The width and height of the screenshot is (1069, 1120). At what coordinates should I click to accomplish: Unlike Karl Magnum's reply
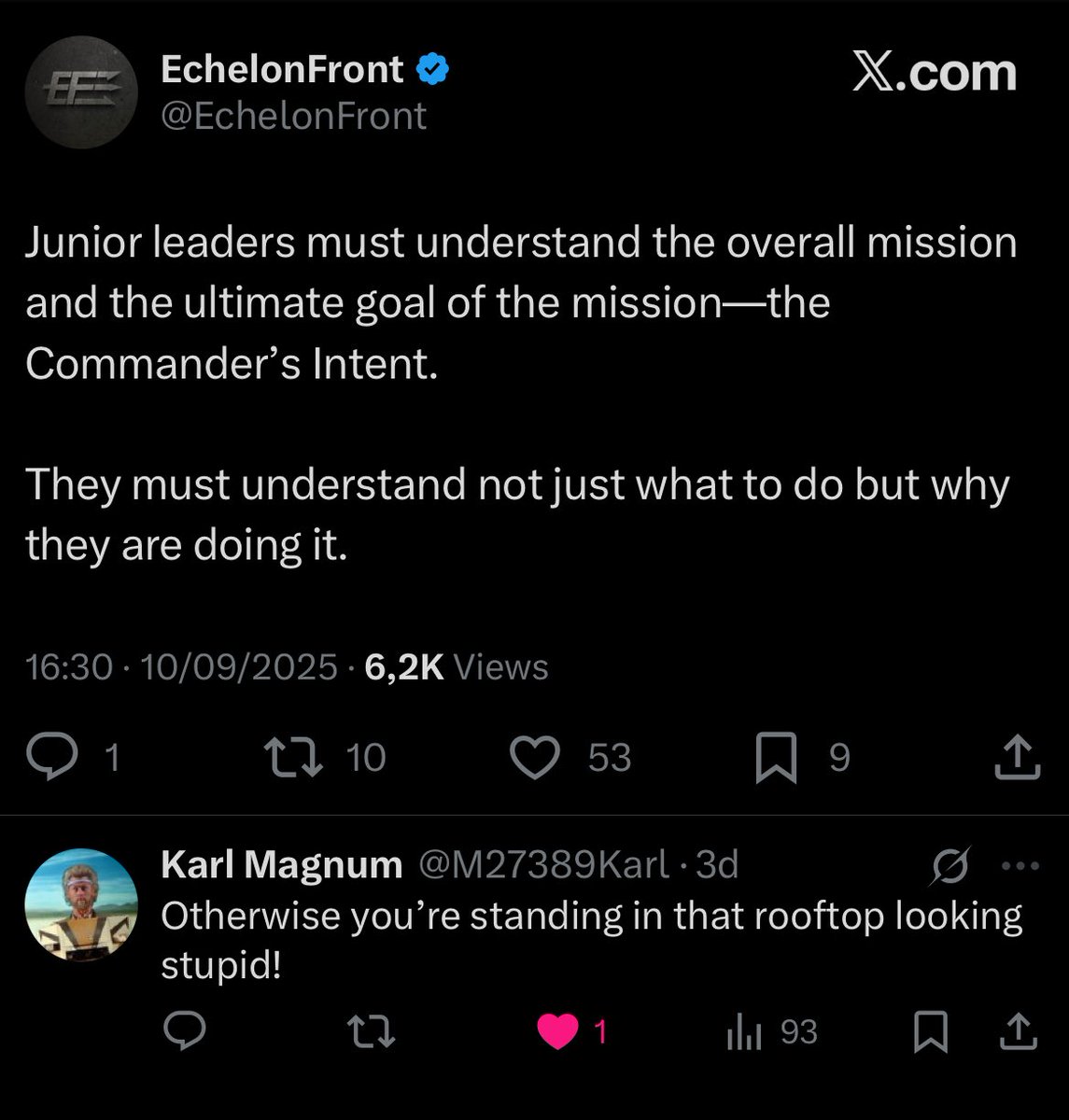pyautogui.click(x=558, y=1031)
